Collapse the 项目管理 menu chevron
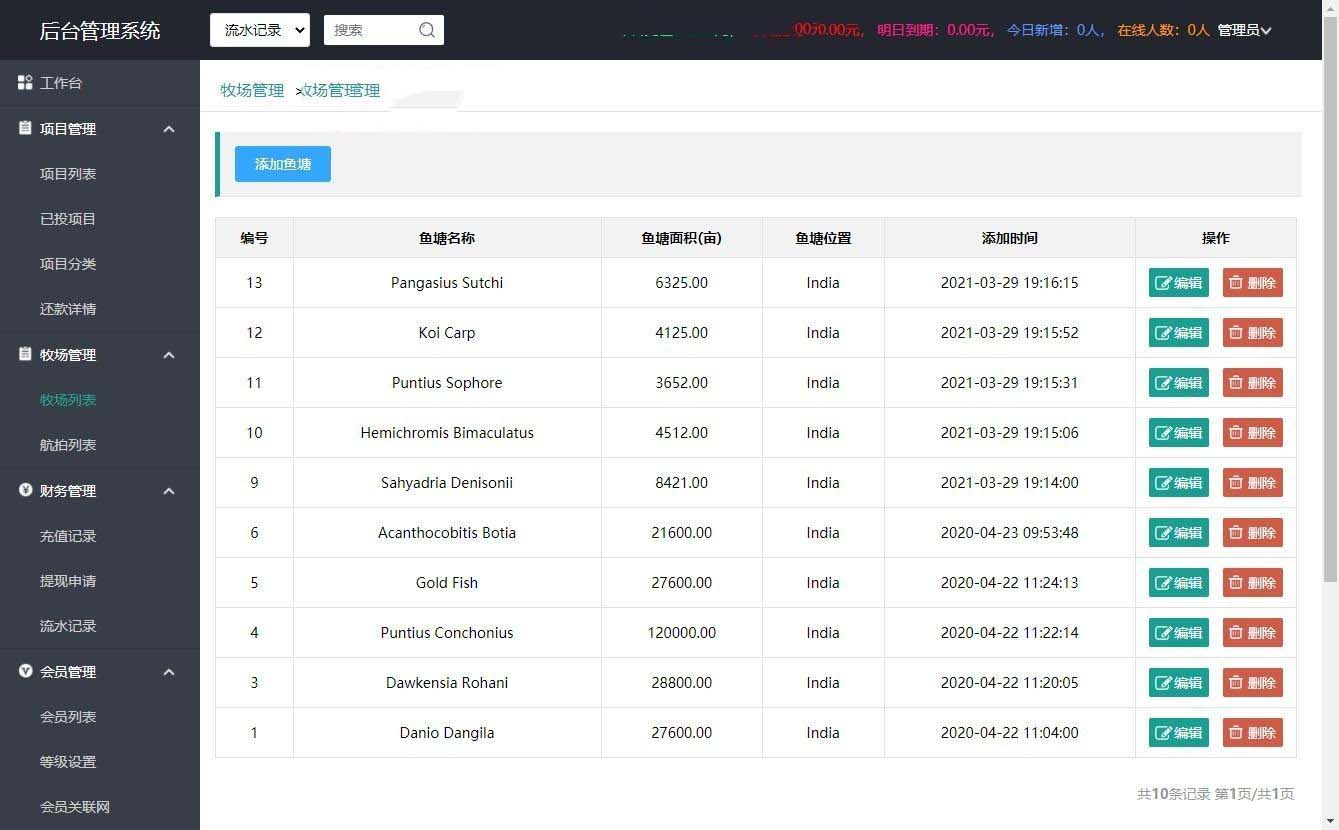The width and height of the screenshot is (1339, 830). pyautogui.click(x=169, y=129)
